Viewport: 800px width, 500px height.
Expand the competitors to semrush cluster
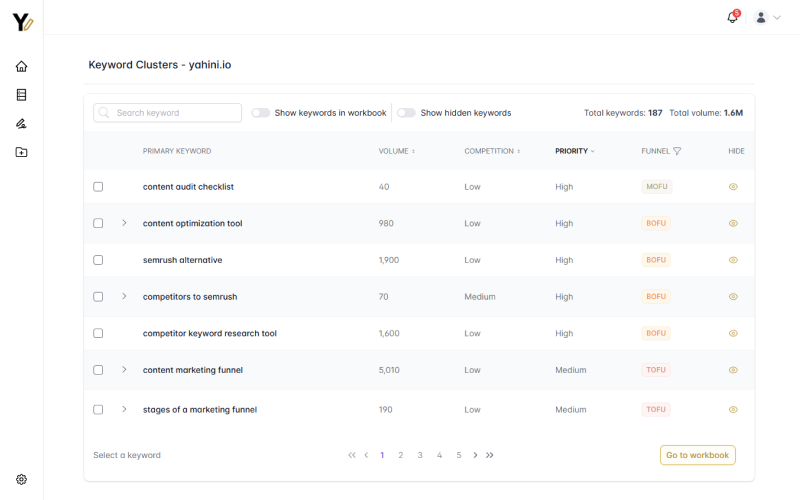[x=124, y=296]
